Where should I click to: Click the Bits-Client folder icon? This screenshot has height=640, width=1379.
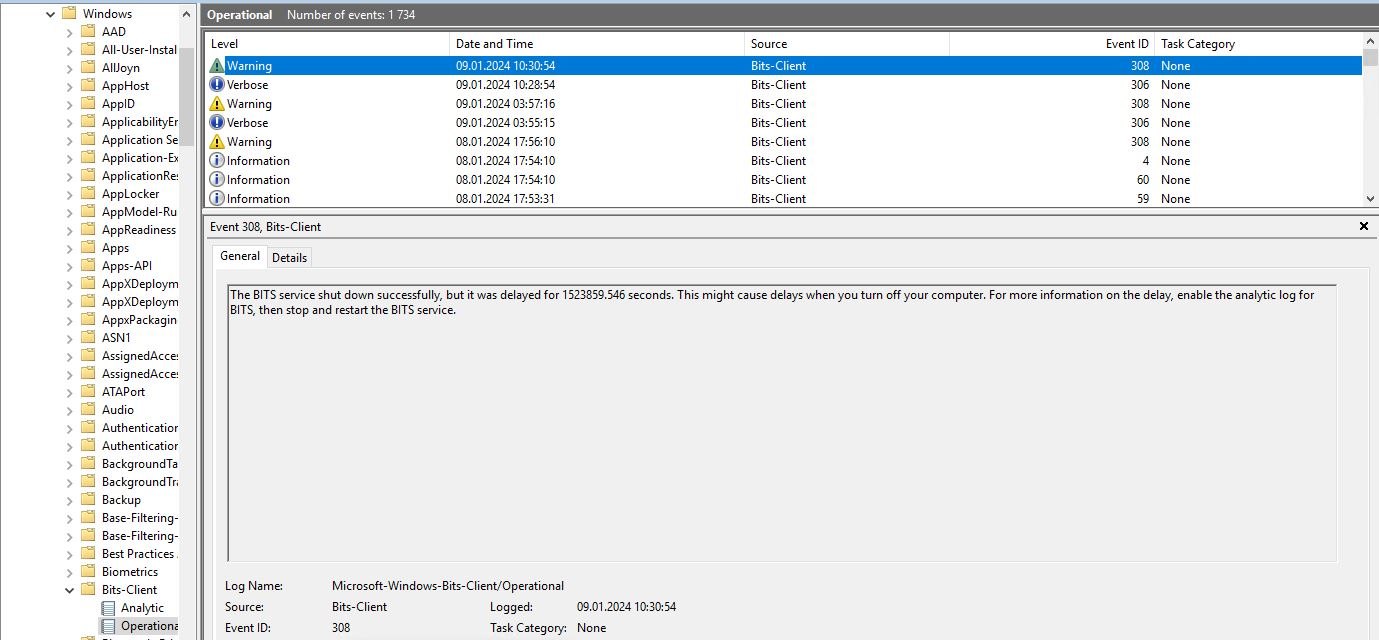pyautogui.click(x=88, y=590)
